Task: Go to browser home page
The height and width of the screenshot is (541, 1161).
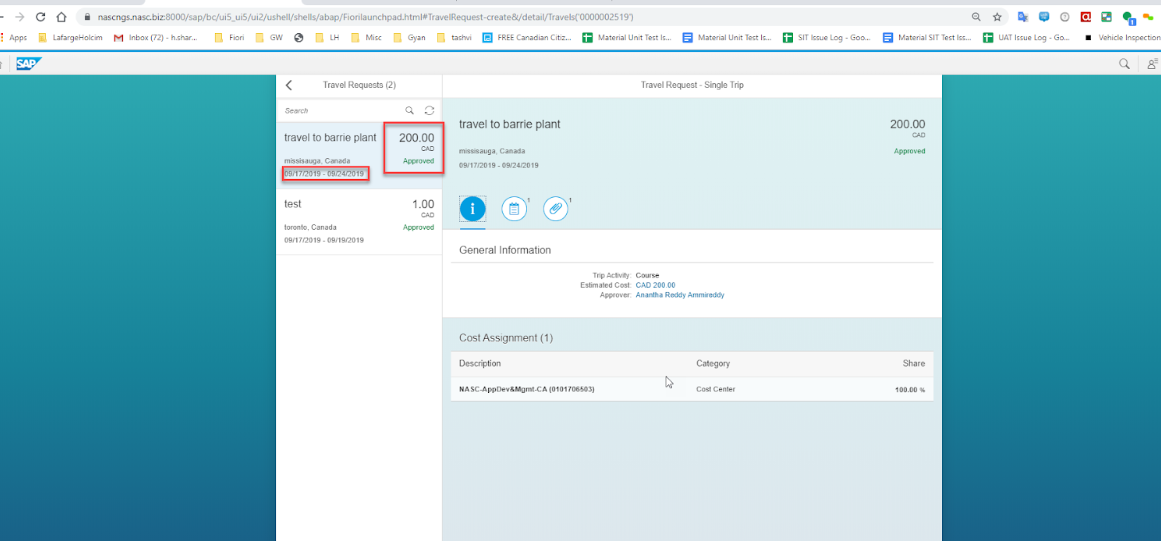Action: 61,16
